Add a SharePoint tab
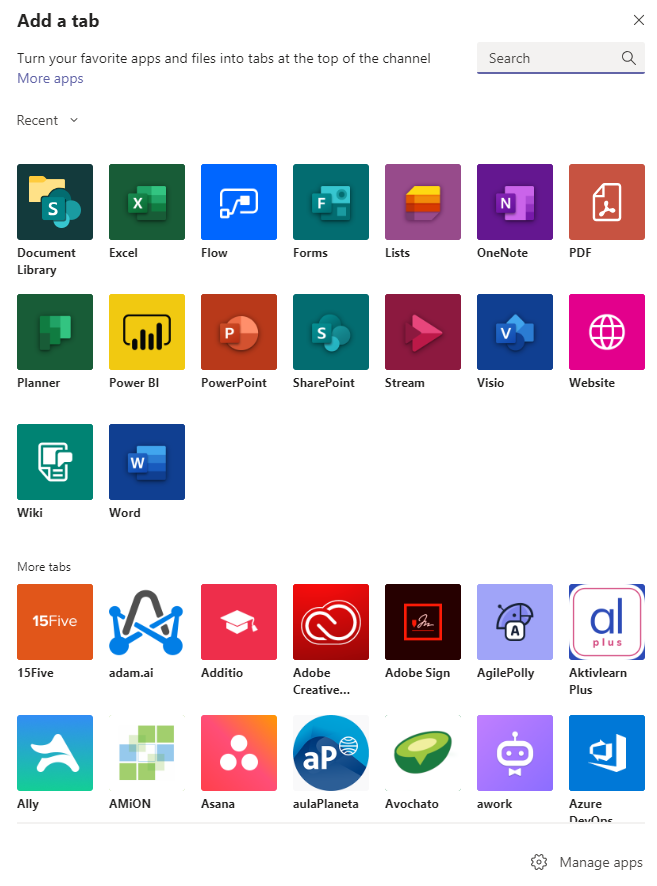This screenshot has height=886, width=657. [x=331, y=332]
